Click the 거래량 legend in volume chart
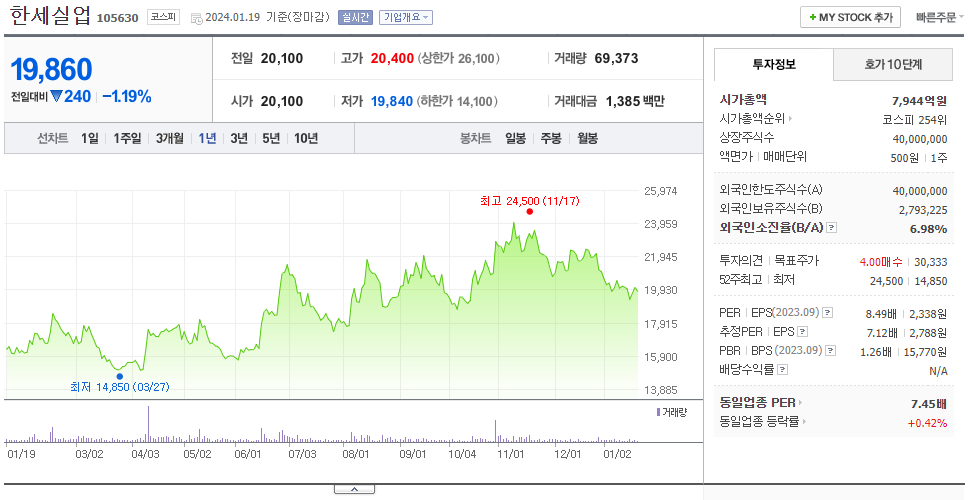 click(x=672, y=412)
